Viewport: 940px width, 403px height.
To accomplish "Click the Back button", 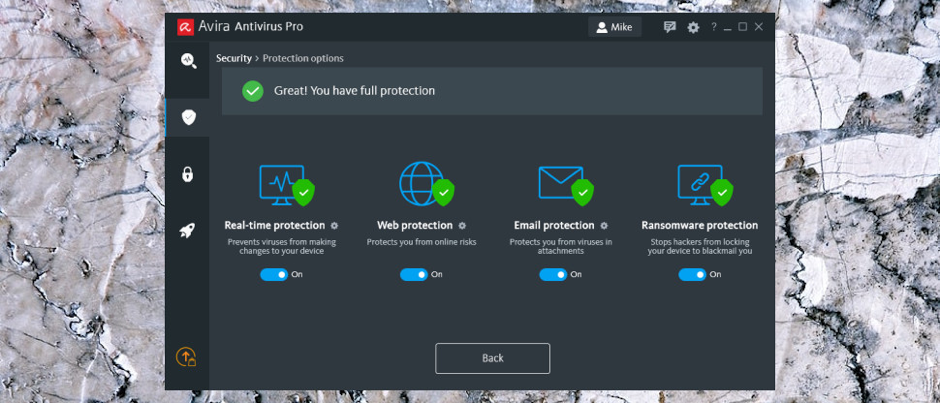I will 492,358.
